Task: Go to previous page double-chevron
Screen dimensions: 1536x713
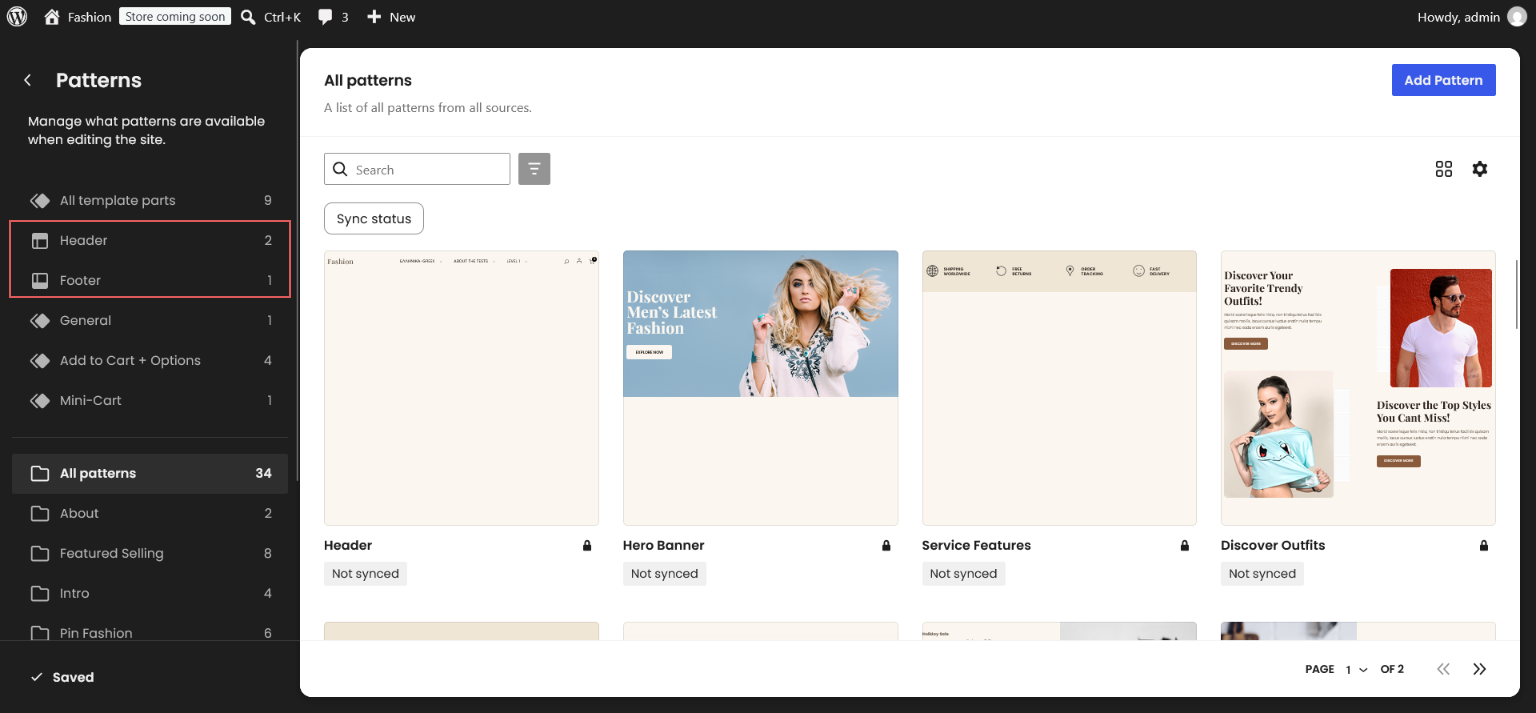Action: 1443,669
